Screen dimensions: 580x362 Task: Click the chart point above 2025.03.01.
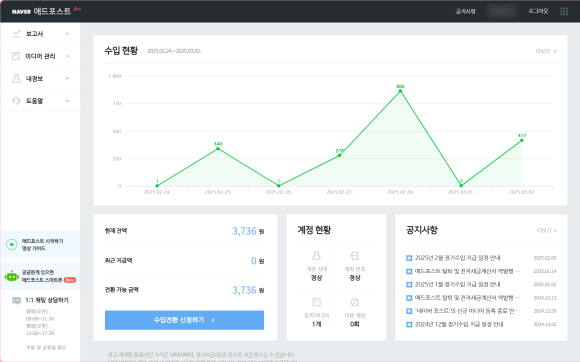pyautogui.click(x=461, y=186)
